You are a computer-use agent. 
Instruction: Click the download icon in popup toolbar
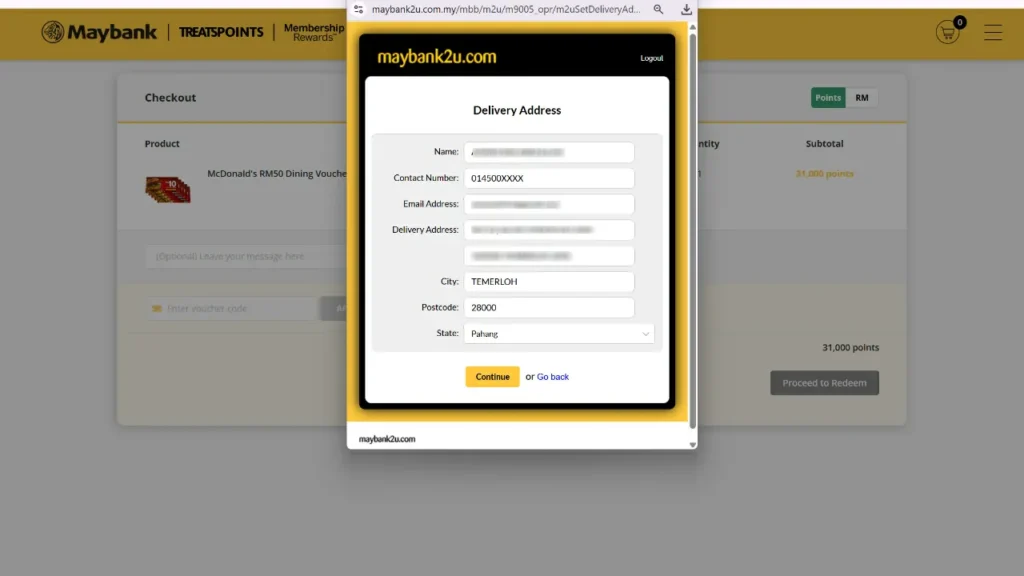pos(686,9)
